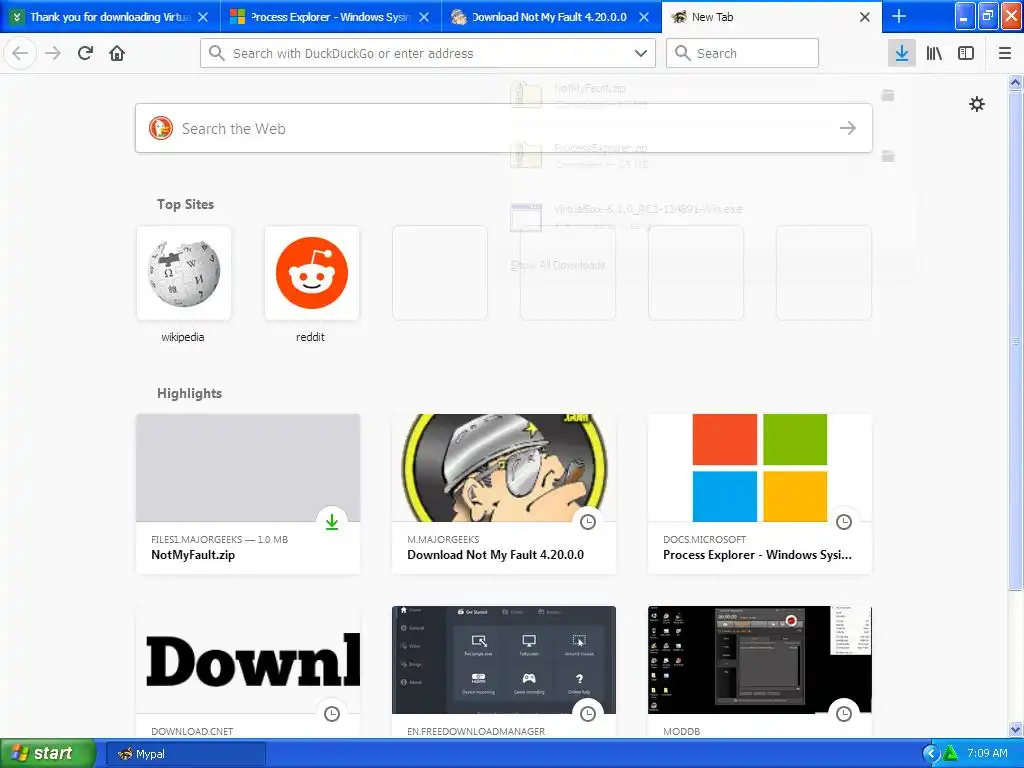Click history clock on DOWNLOAD.CNET card
Viewport: 1024px width, 768px height.
click(x=332, y=714)
